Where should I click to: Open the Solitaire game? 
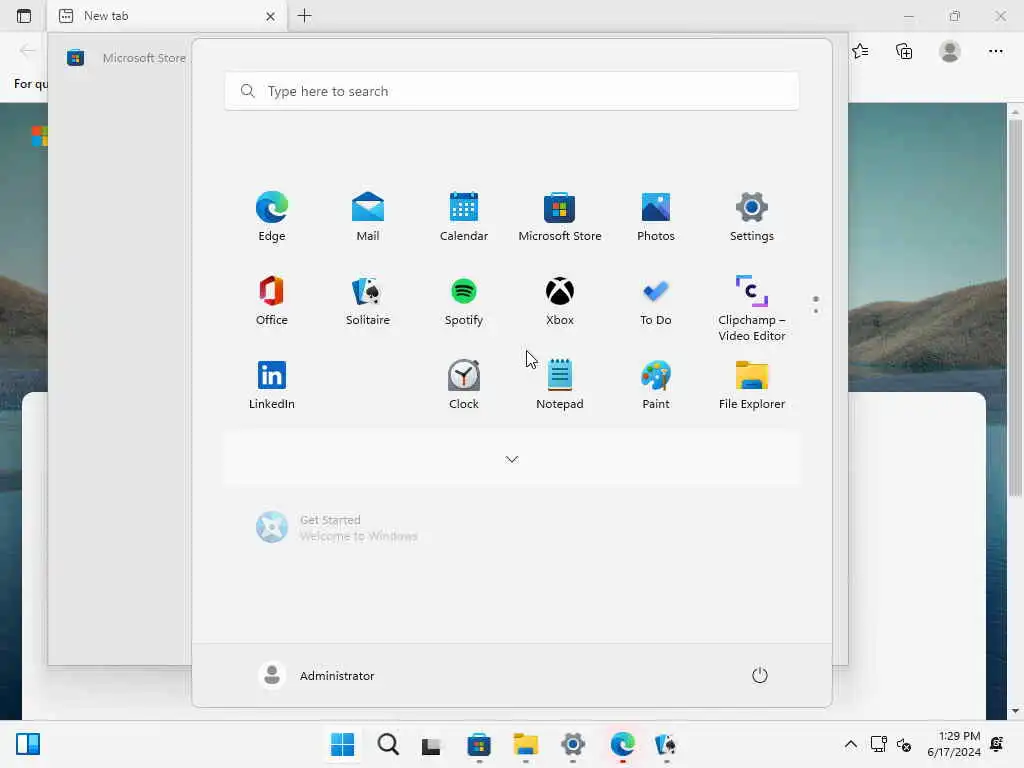[368, 300]
